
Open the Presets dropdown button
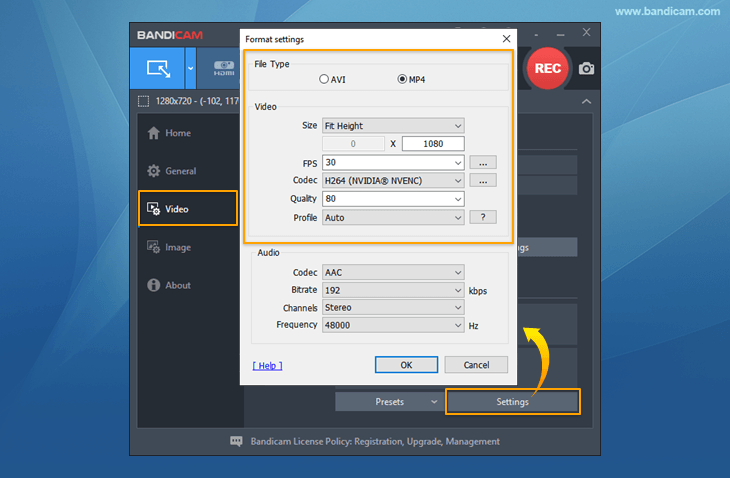[x=388, y=402]
